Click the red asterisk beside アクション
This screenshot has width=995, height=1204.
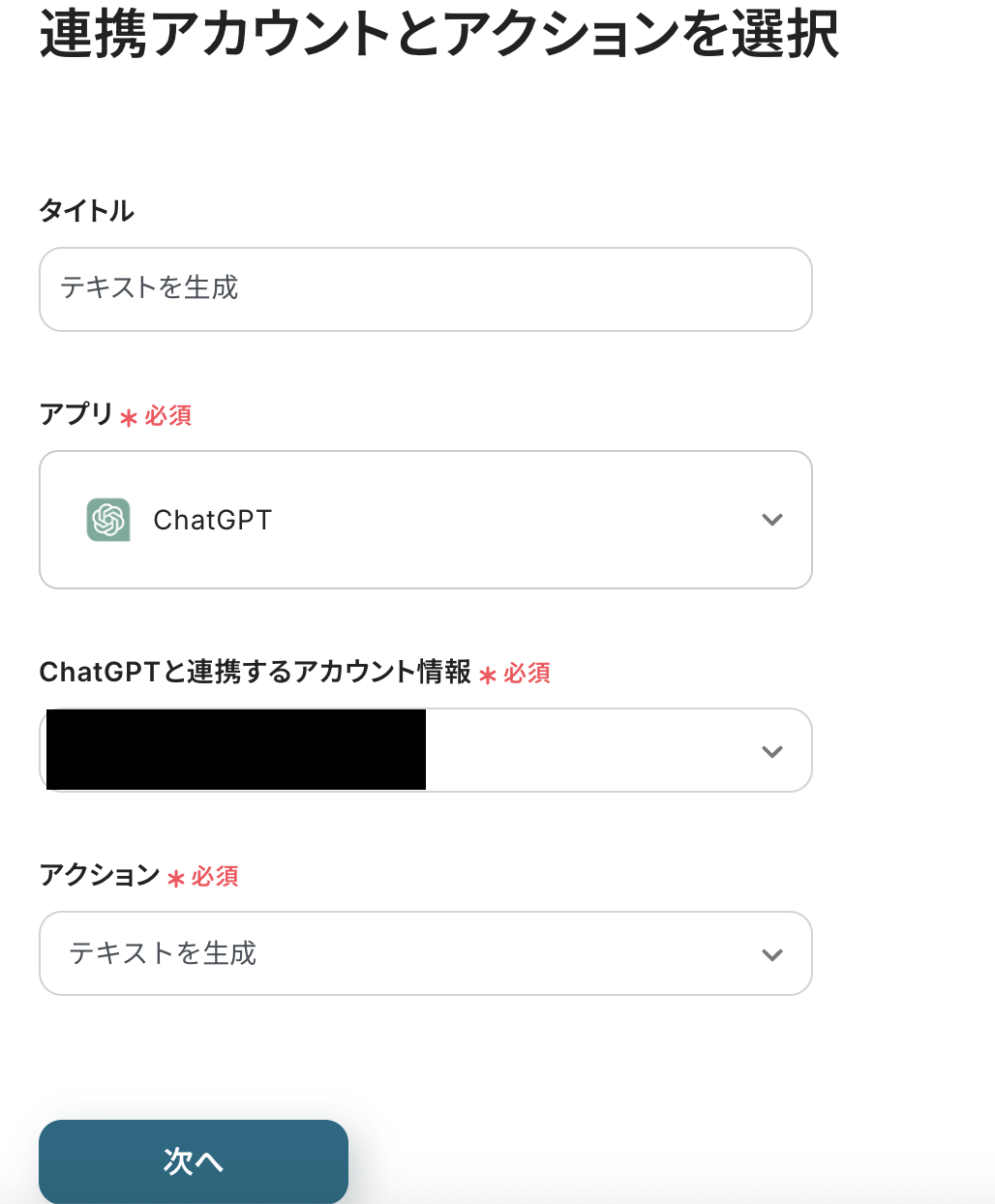click(176, 878)
